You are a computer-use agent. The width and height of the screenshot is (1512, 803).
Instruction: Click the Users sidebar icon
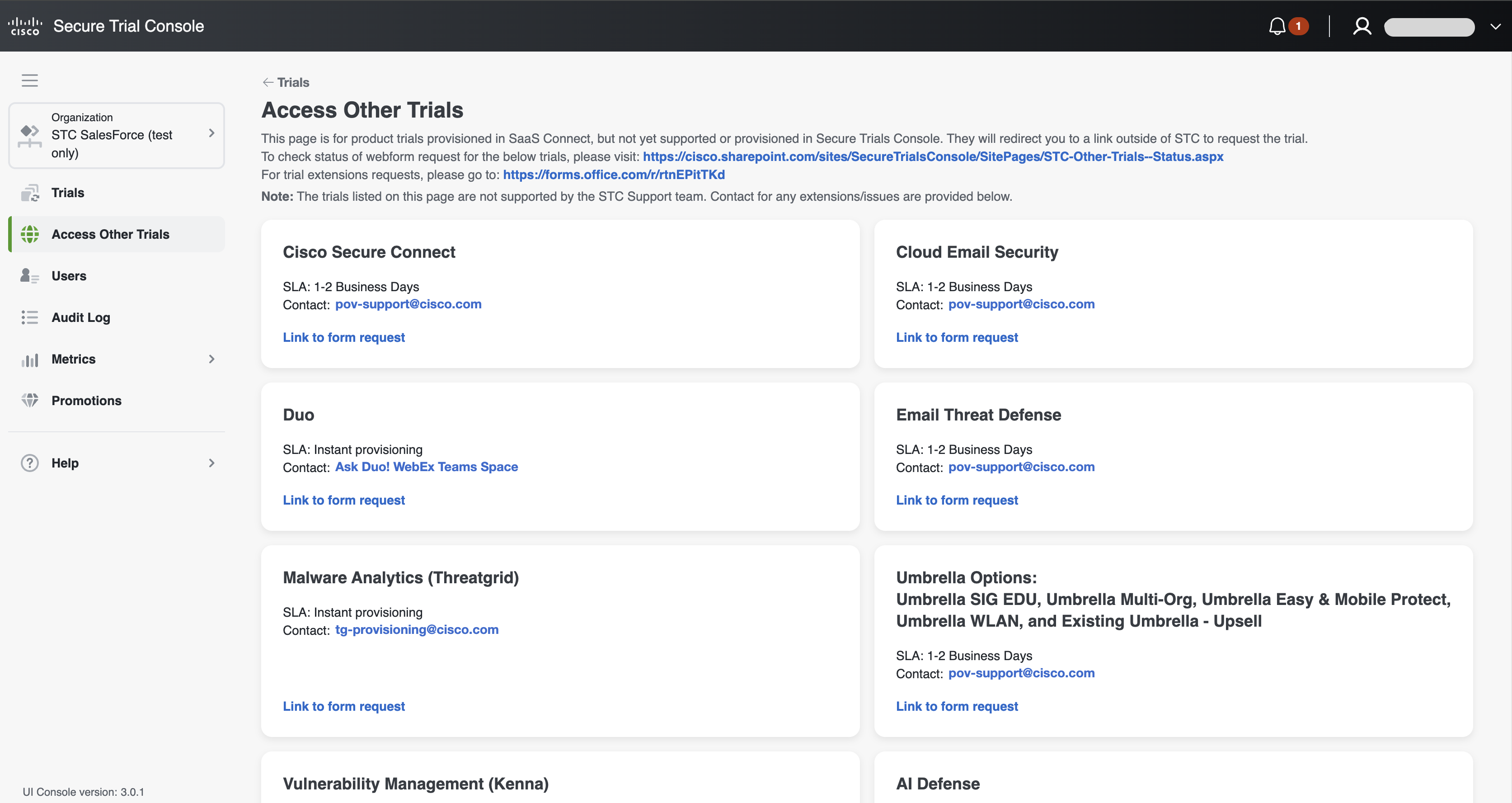tap(30, 275)
